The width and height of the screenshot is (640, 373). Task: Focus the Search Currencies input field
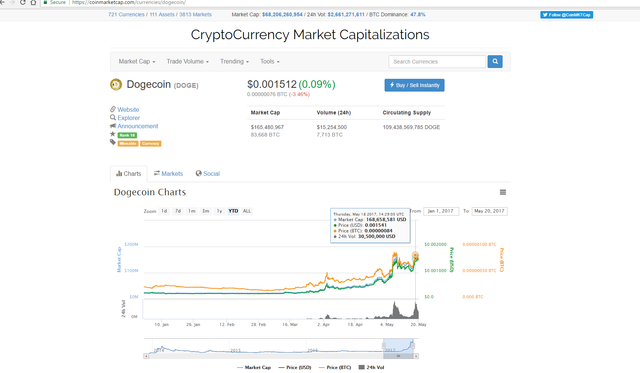[437, 62]
